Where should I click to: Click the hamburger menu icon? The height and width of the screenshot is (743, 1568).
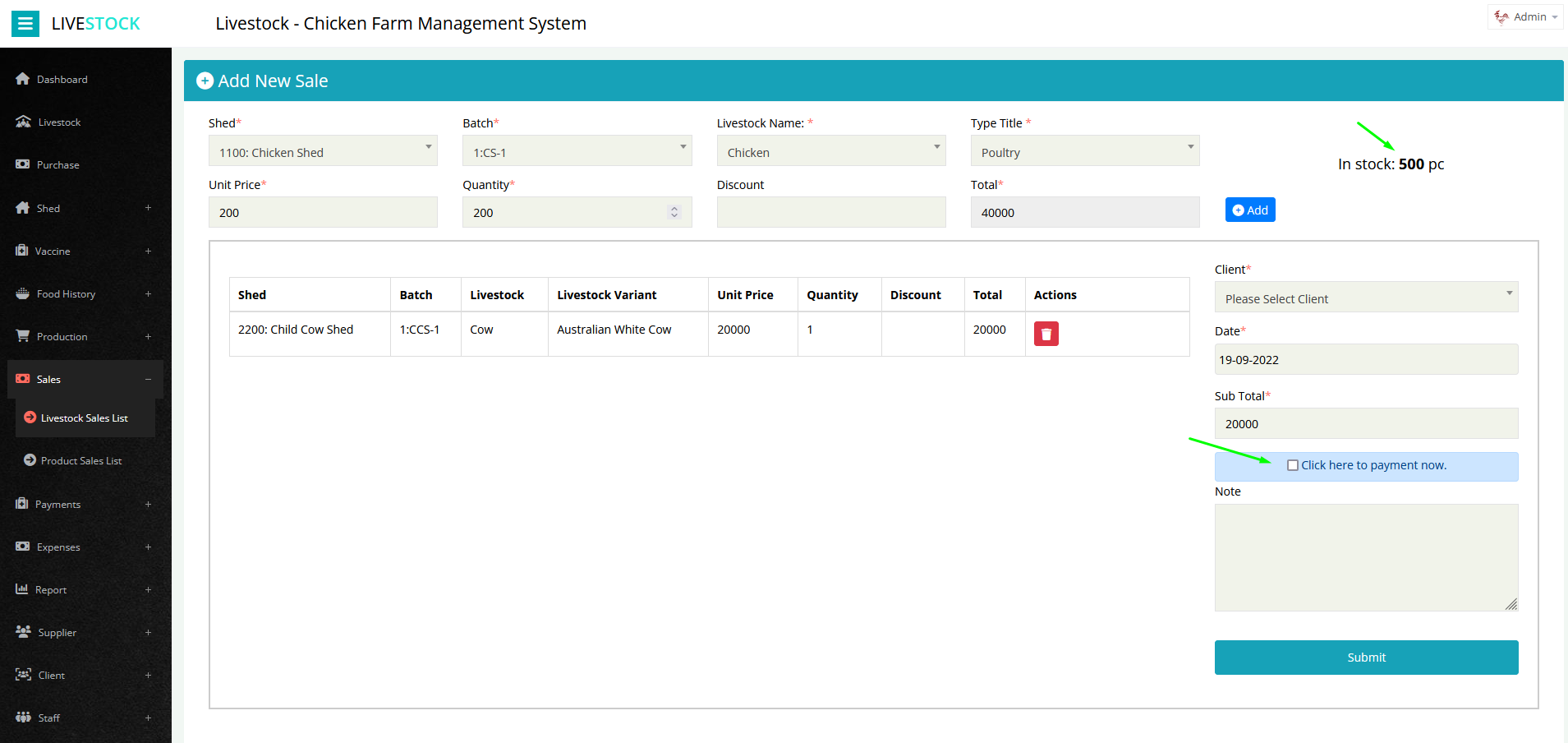[x=25, y=24]
